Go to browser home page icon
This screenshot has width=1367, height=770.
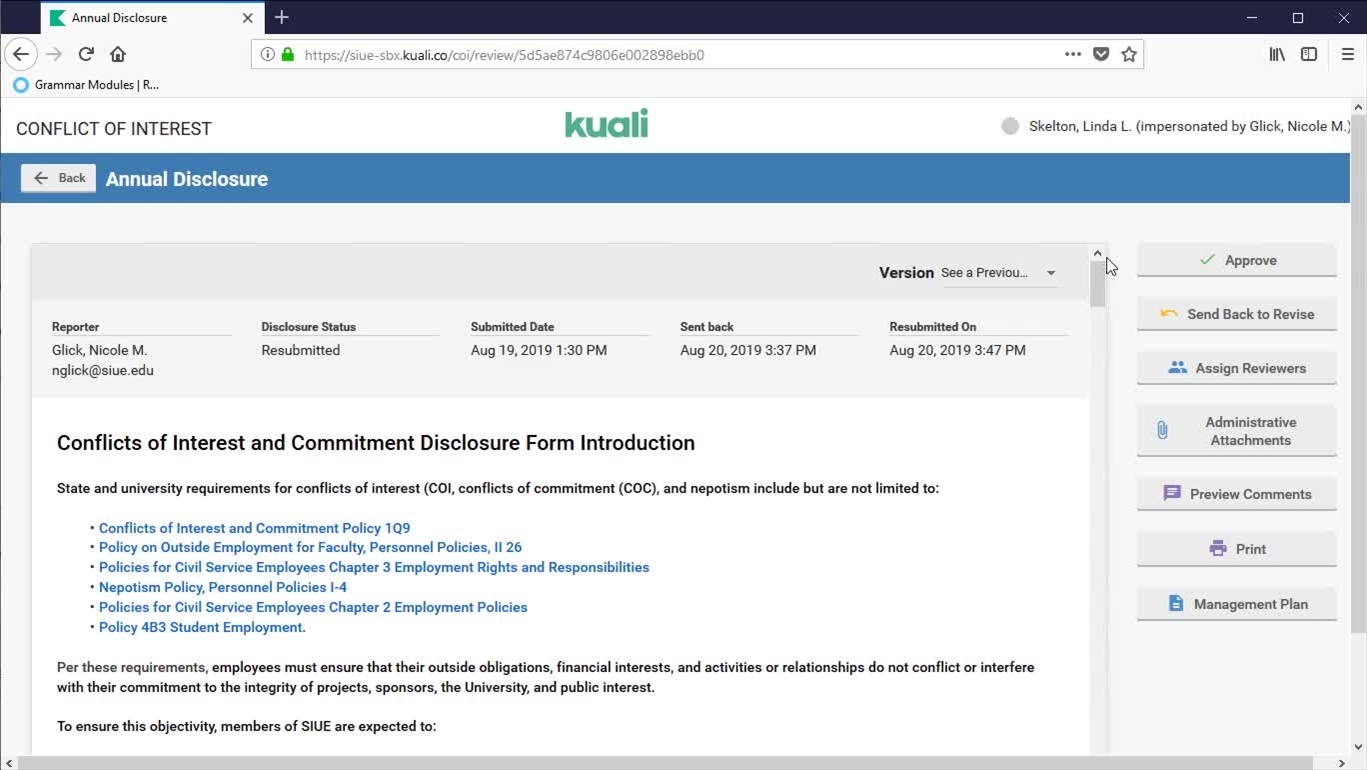pyautogui.click(x=118, y=54)
